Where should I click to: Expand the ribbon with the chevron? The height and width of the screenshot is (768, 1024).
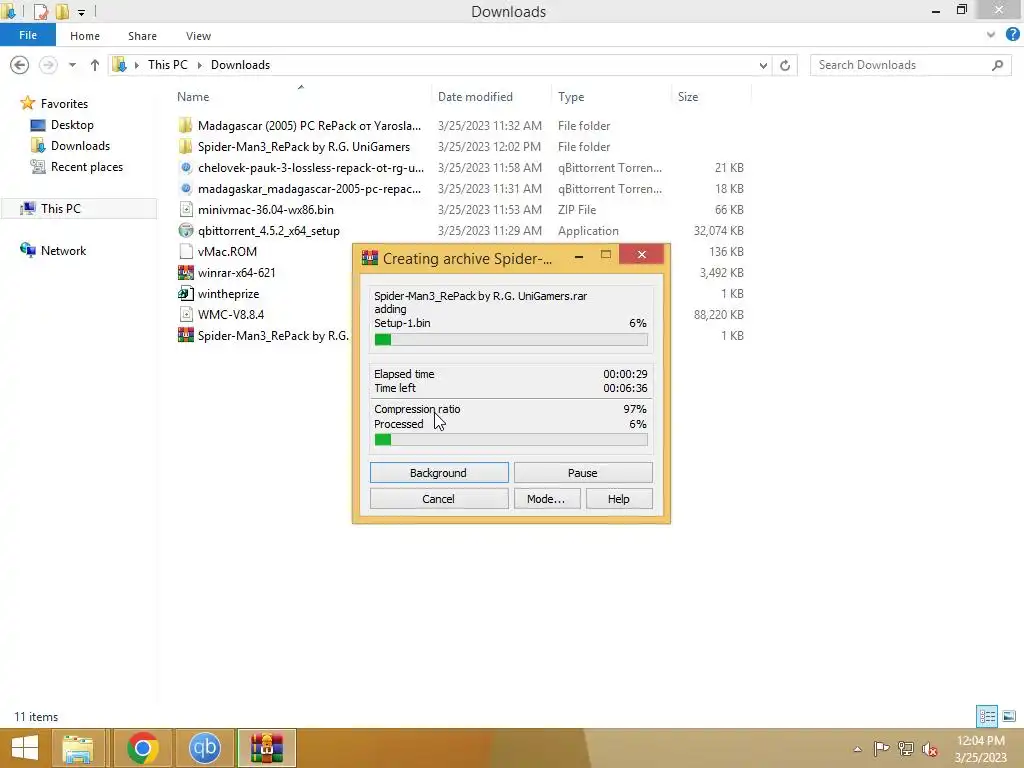click(x=991, y=35)
